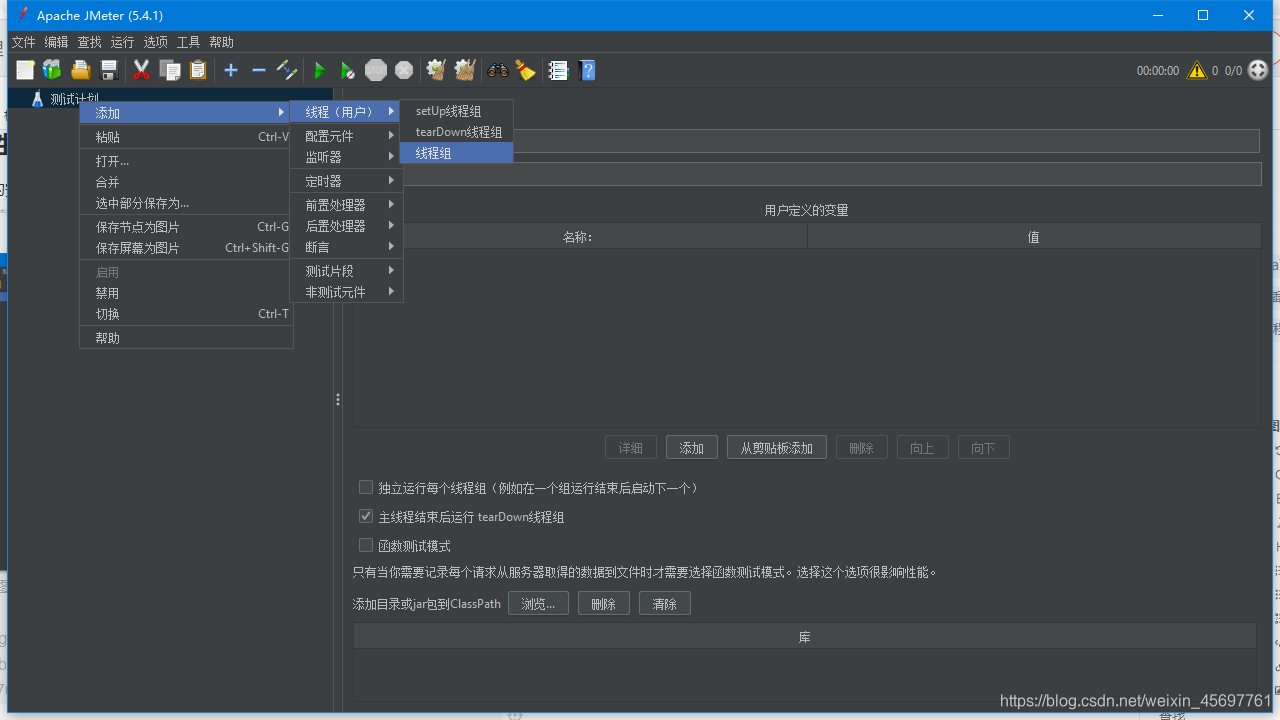This screenshot has height=720, width=1280.
Task: Click the Search binoculars icon
Action: 497,70
